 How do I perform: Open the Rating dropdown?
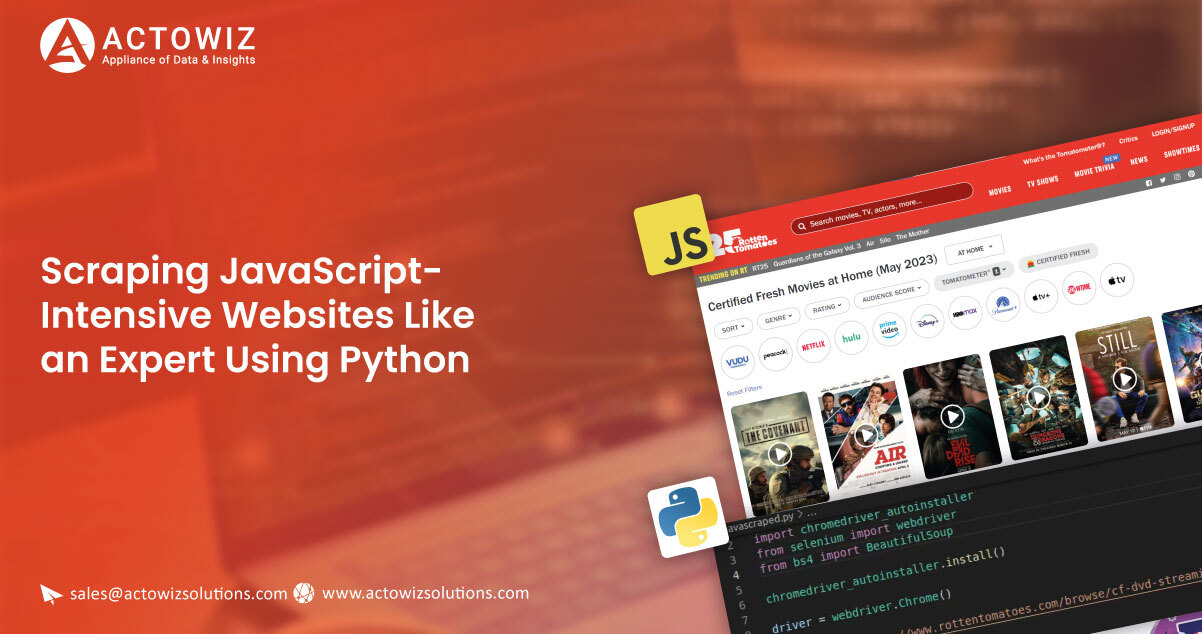(826, 307)
